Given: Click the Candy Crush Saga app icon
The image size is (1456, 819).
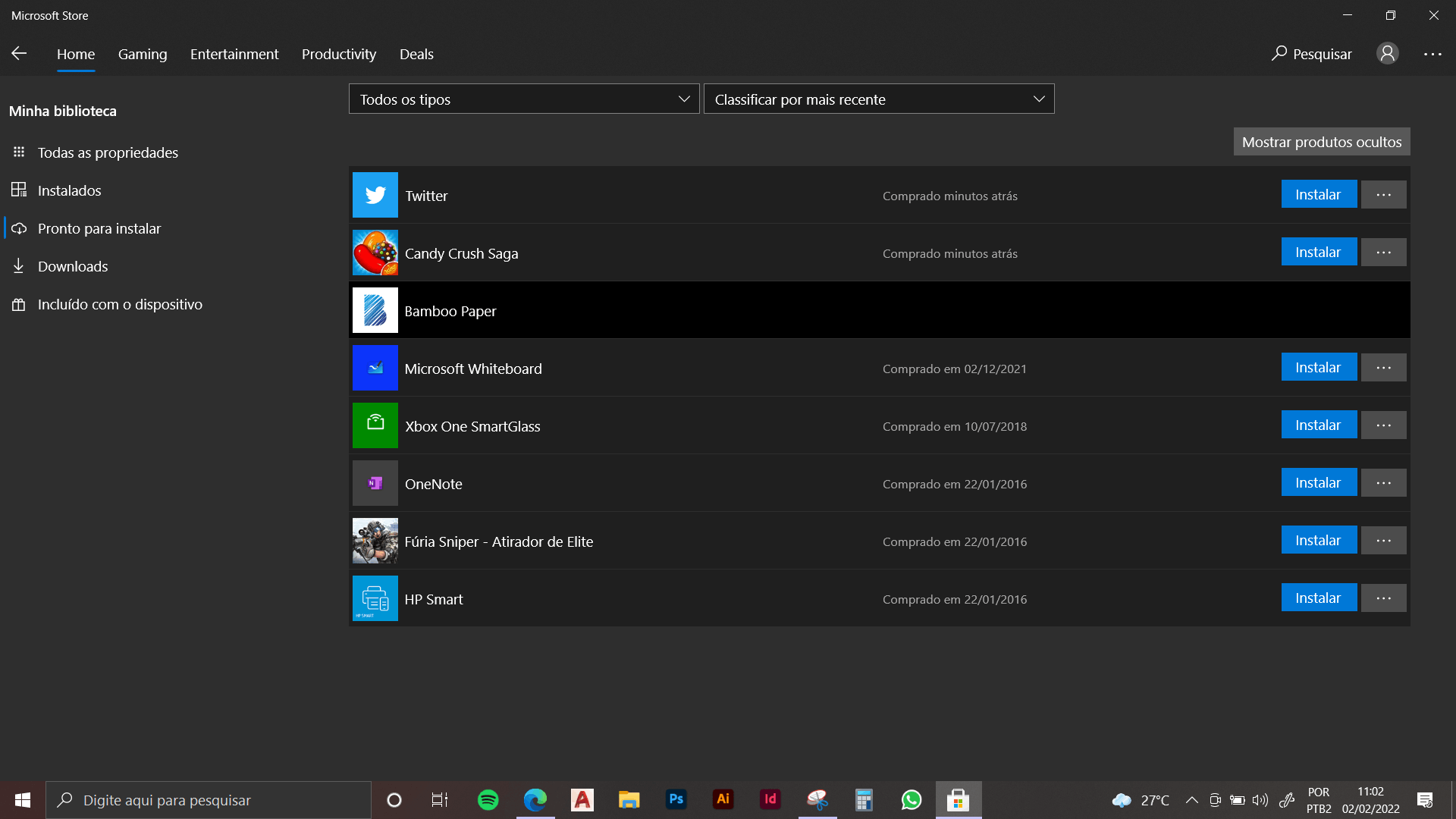Looking at the screenshot, I should 375,253.
